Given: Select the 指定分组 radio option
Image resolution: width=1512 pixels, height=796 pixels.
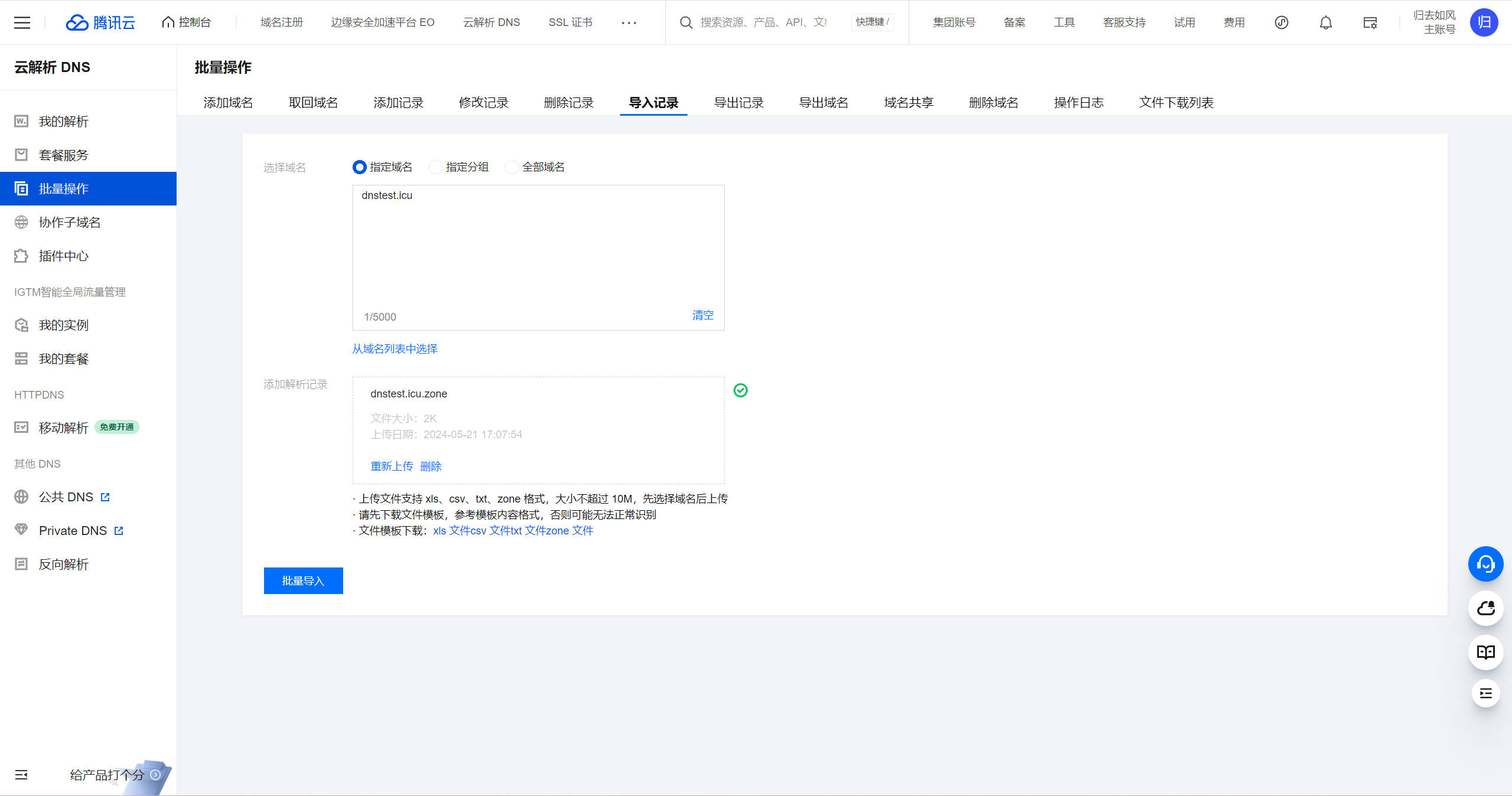Looking at the screenshot, I should (x=435, y=167).
